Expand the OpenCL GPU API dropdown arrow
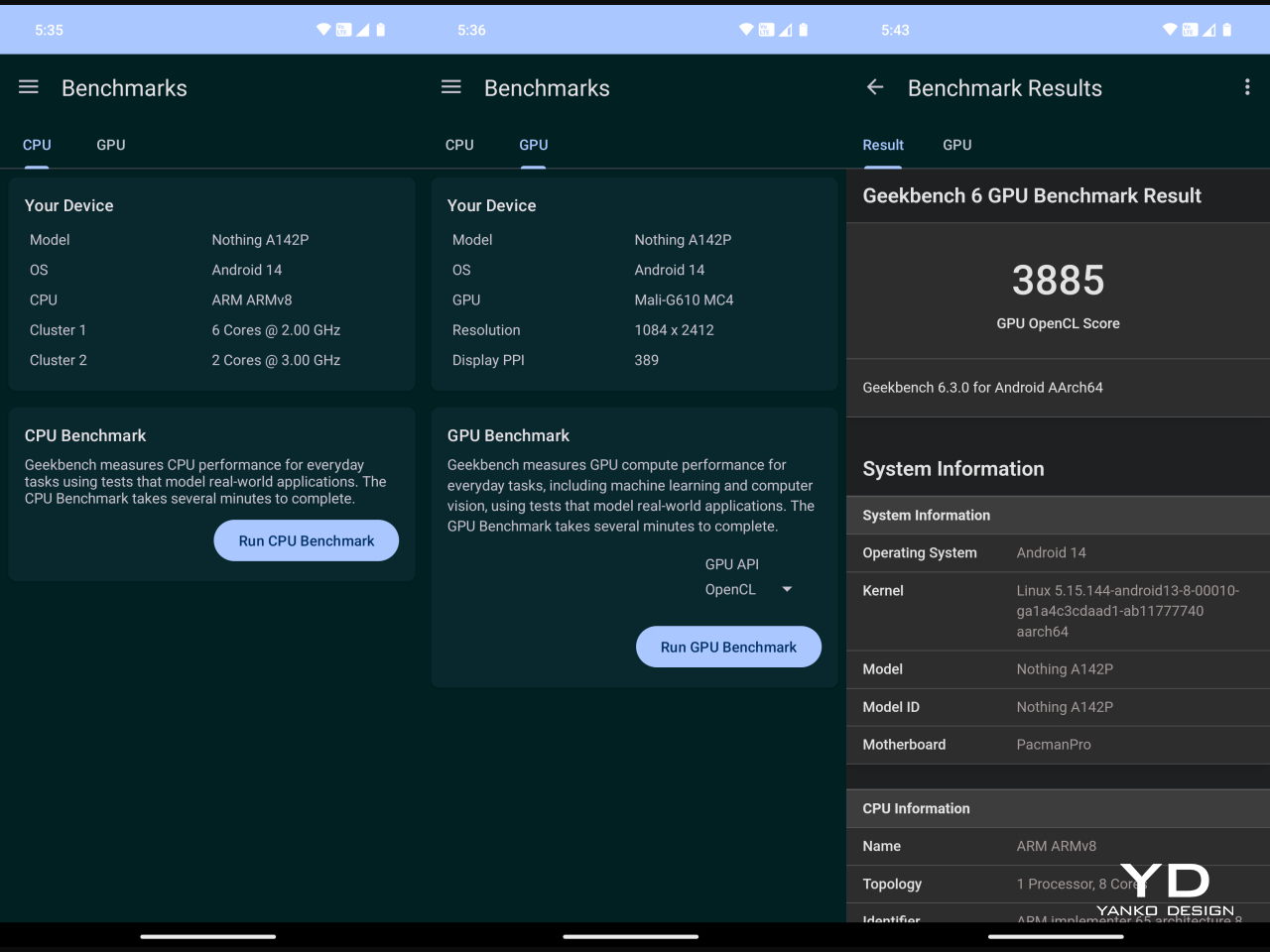1270x952 pixels. click(787, 589)
